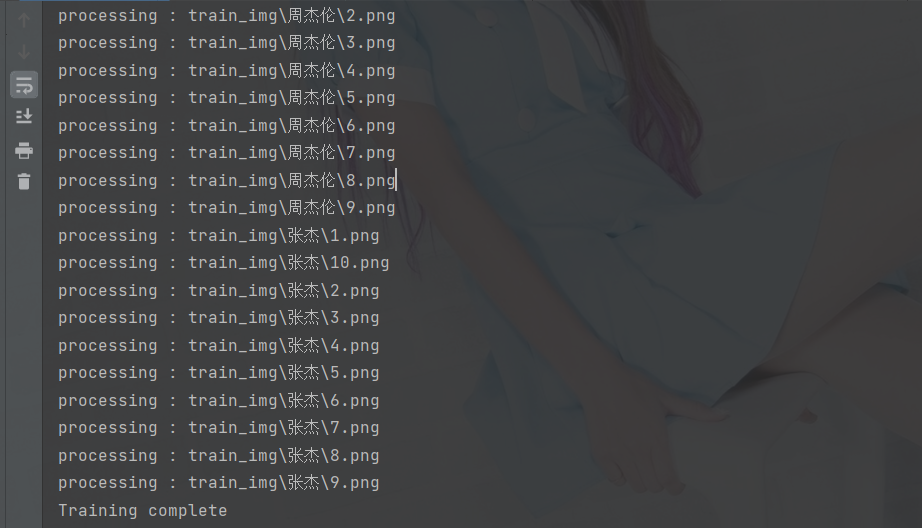Click the line for 张杰\1.png

tap(219, 236)
